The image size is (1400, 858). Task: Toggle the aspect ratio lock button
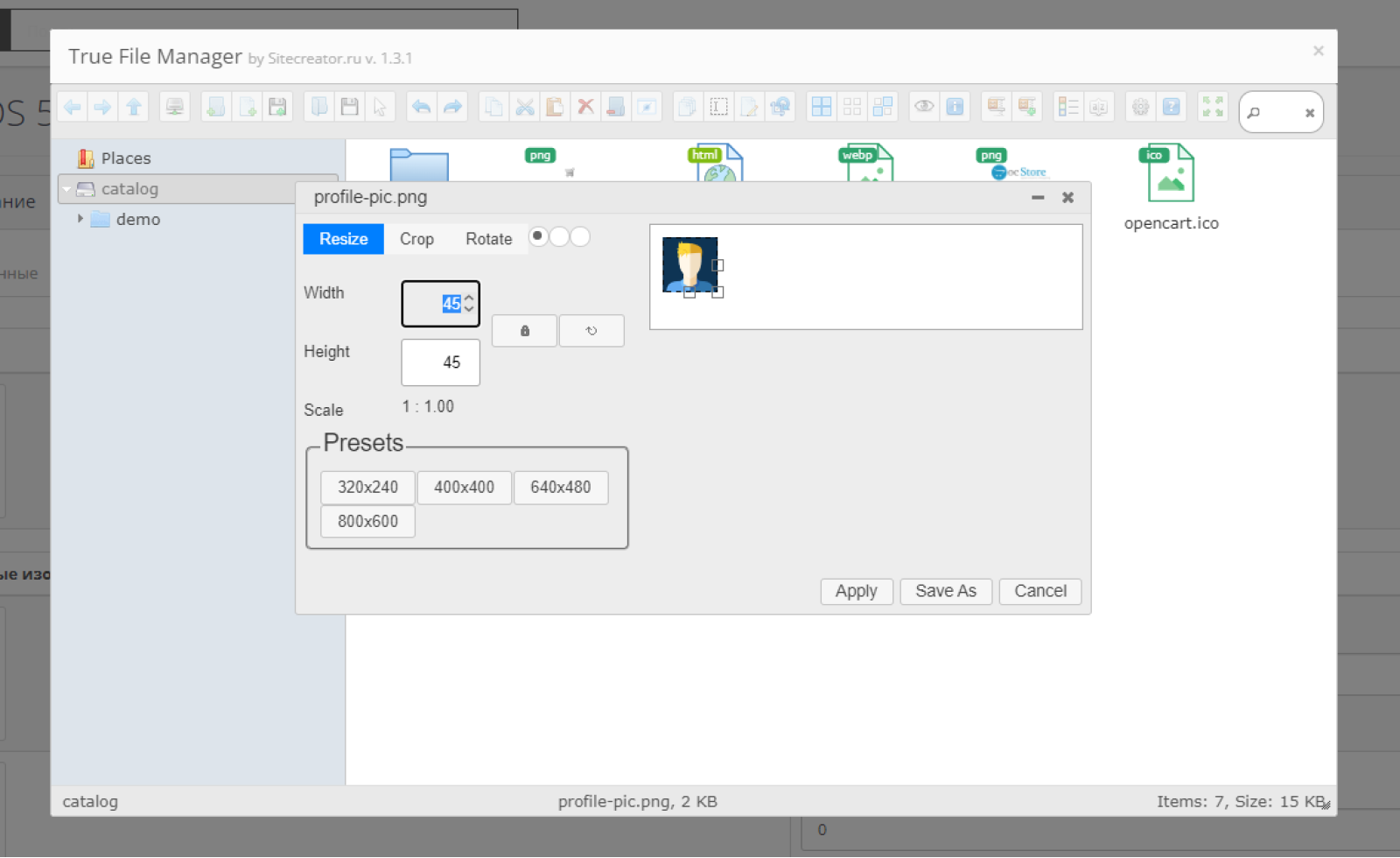coord(524,331)
